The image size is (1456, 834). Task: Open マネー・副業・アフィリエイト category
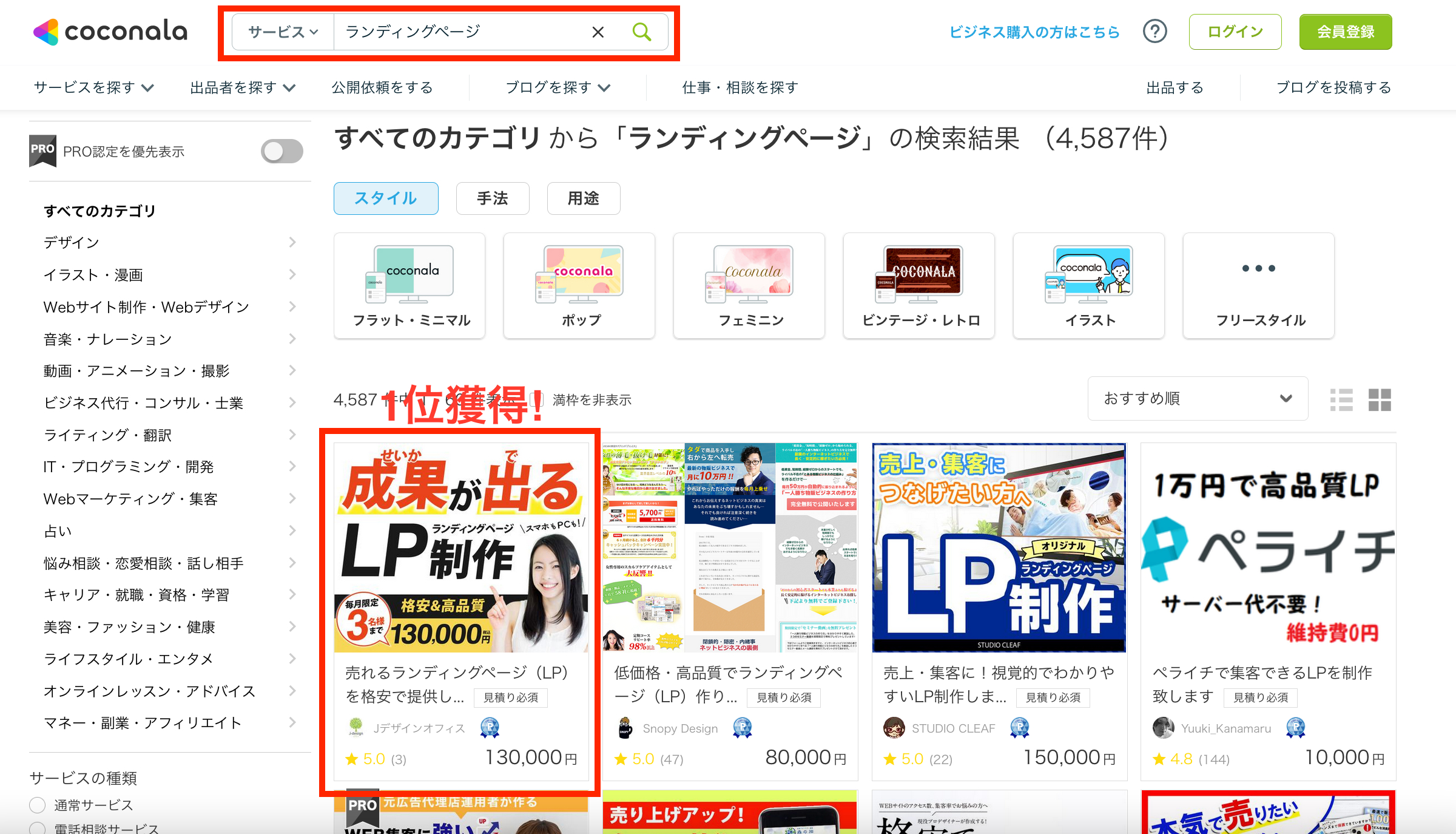[x=143, y=722]
